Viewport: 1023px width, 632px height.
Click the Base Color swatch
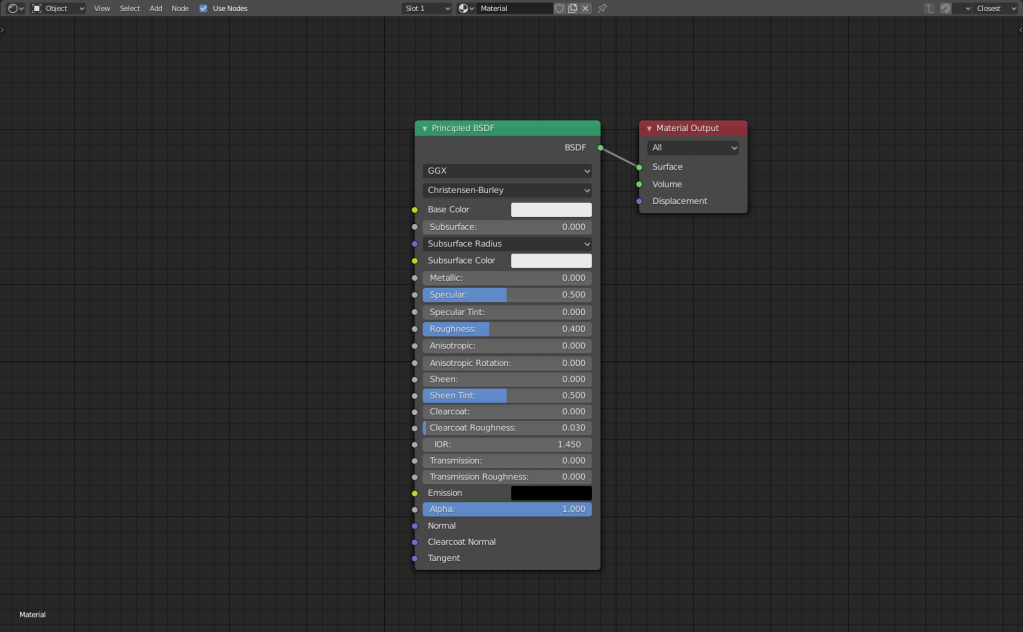pyautogui.click(x=551, y=210)
